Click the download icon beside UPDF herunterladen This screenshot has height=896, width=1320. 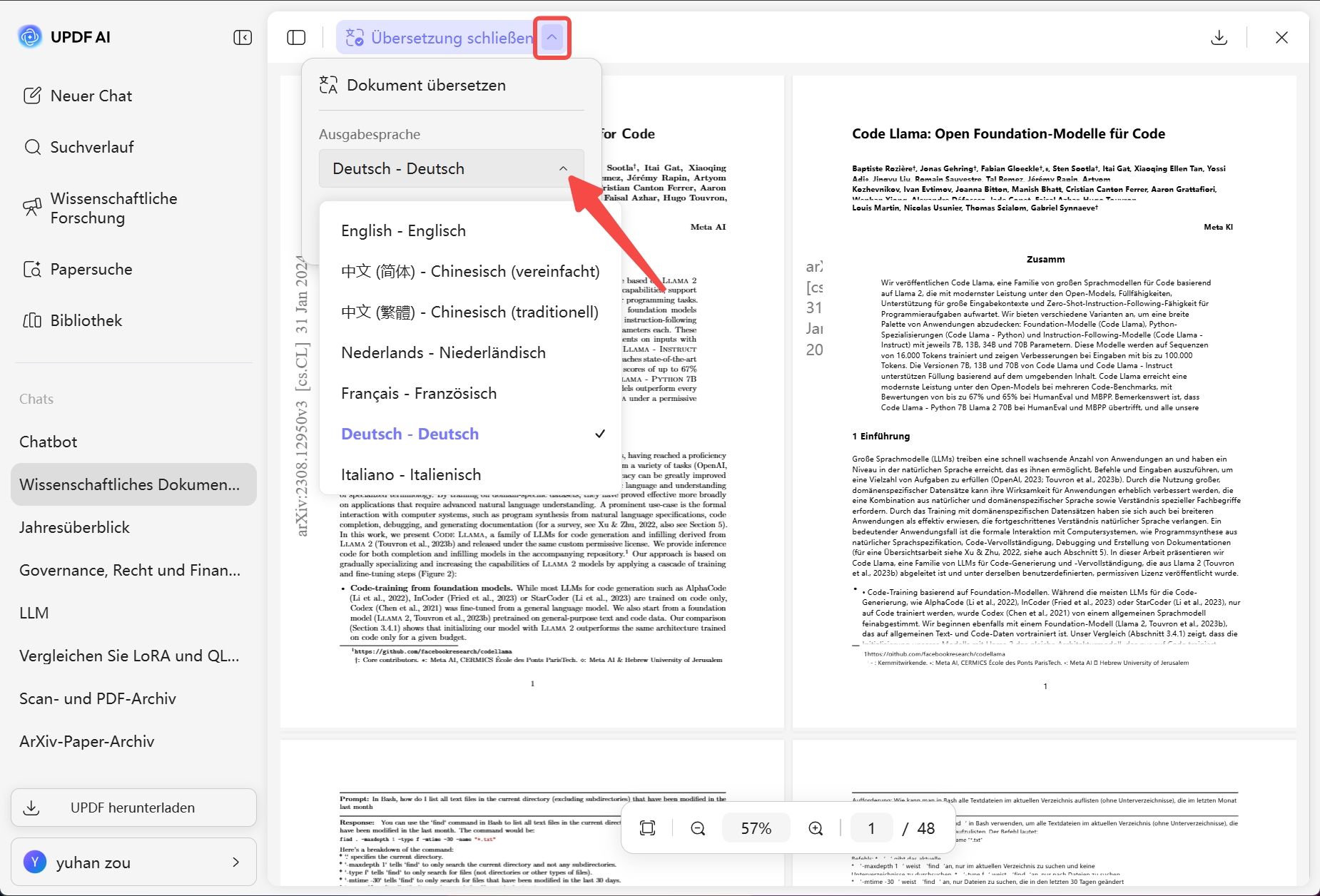tap(31, 808)
